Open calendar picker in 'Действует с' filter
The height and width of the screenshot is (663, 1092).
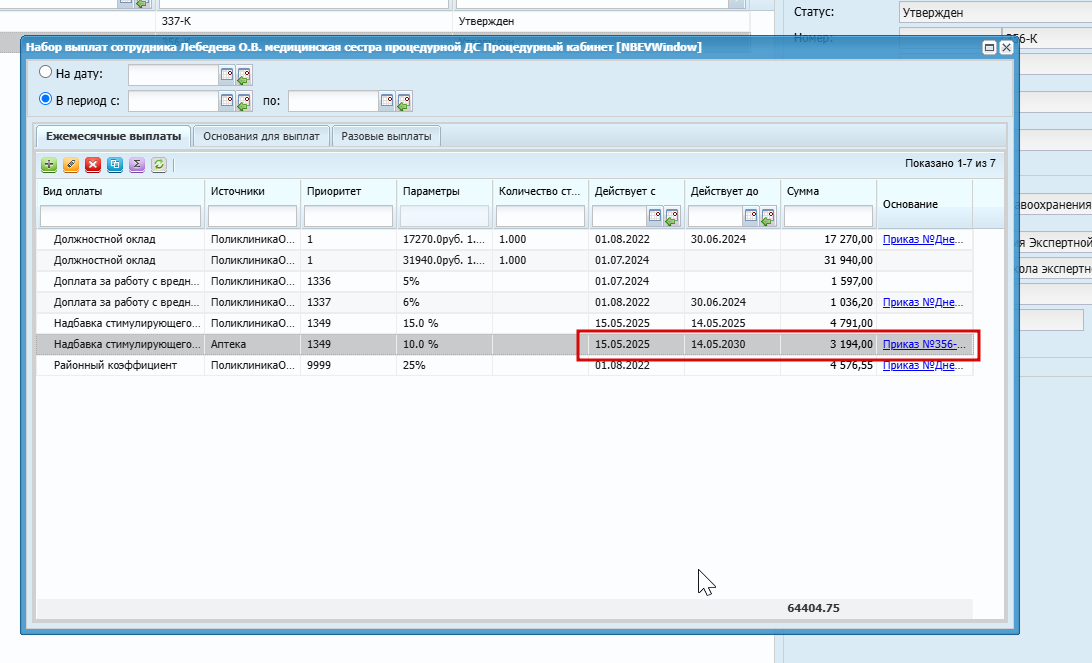tap(655, 216)
